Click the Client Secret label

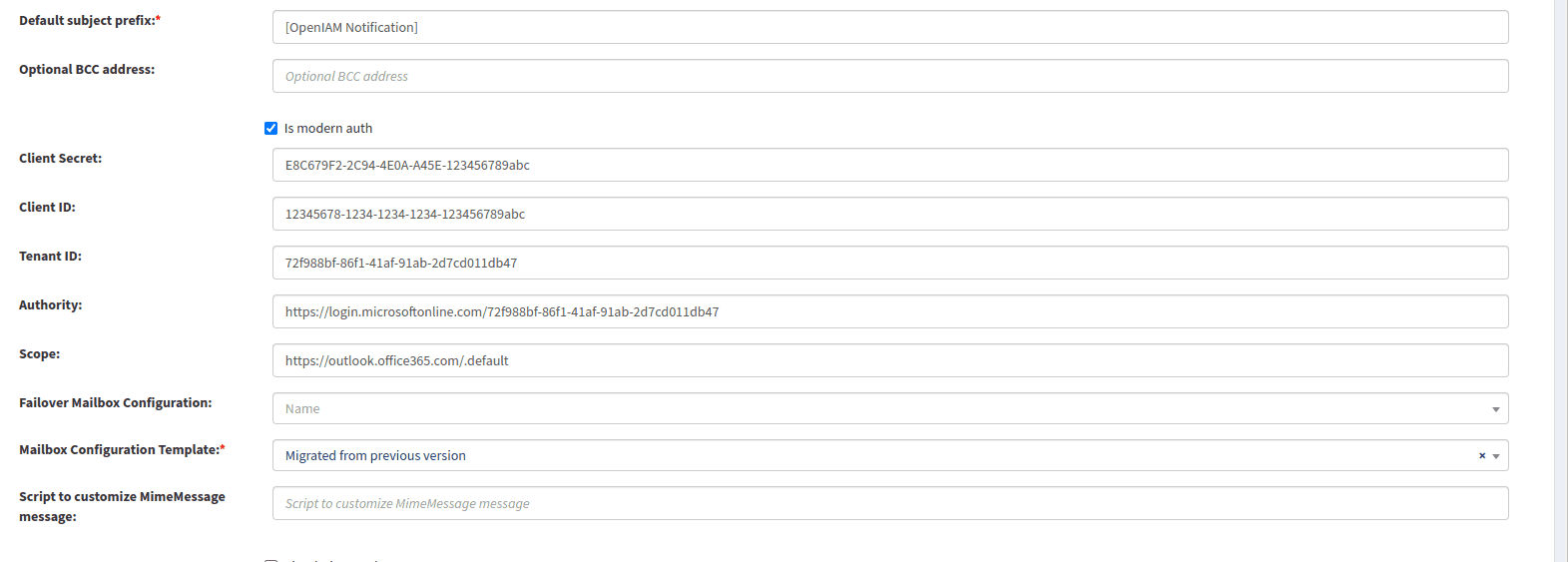(60, 158)
